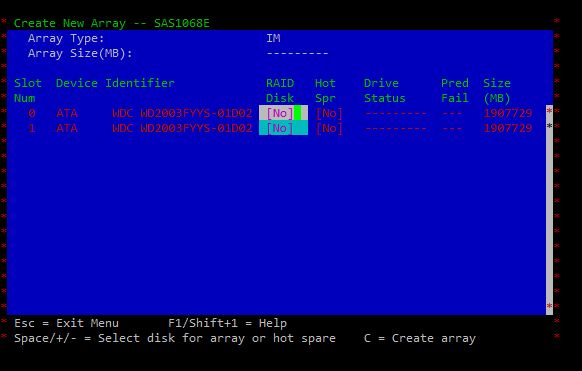This screenshot has width=582, height=371.
Task: Click ATA vendor in slot 0 row
Action: (67, 113)
